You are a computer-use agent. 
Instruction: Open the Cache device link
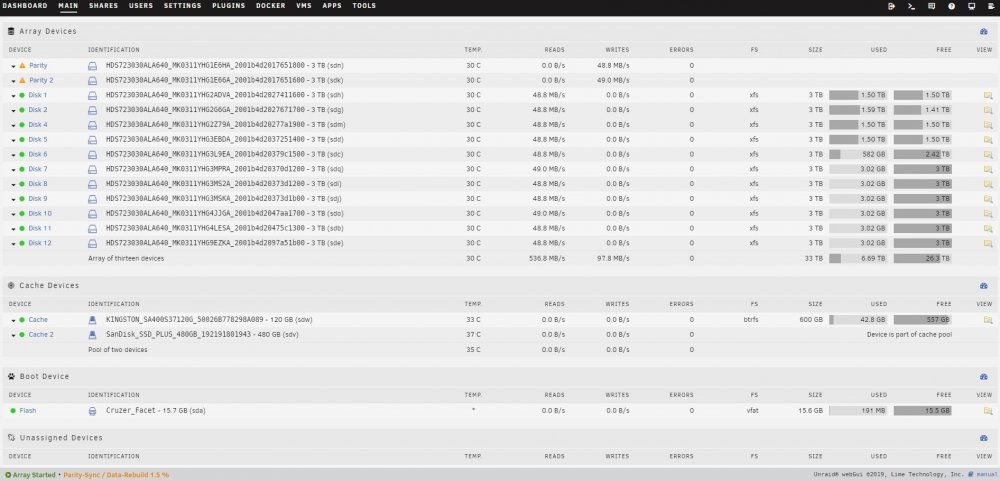pyautogui.click(x=38, y=320)
